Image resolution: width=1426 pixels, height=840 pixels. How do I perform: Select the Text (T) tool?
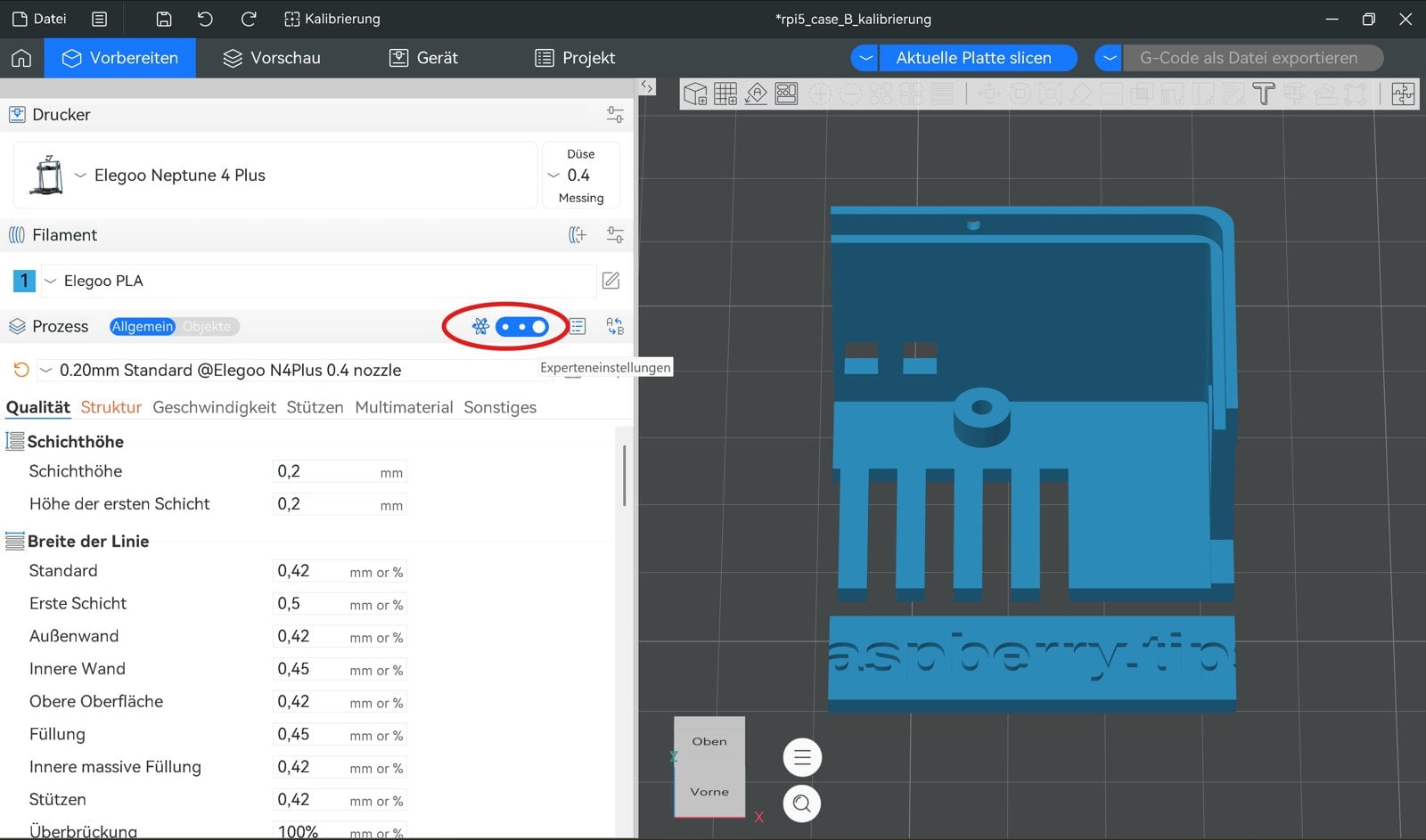tap(1264, 94)
